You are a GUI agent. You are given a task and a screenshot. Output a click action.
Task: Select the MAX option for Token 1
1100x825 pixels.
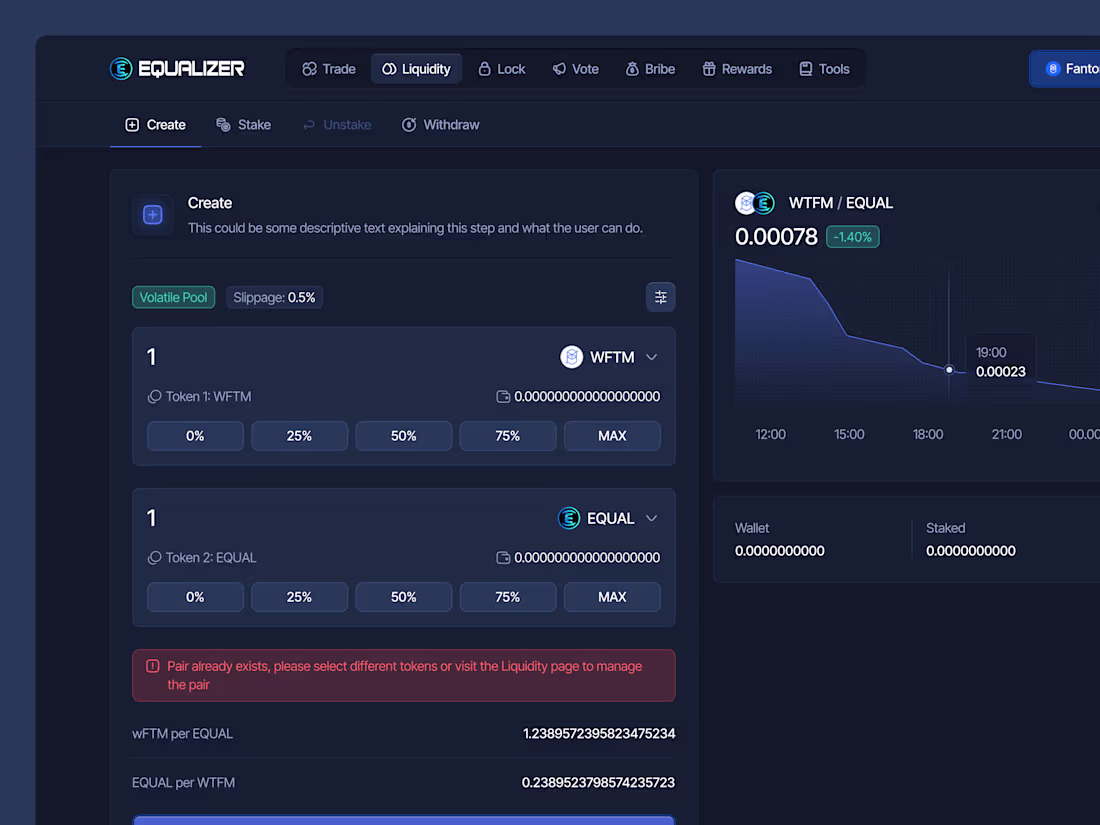tap(612, 435)
